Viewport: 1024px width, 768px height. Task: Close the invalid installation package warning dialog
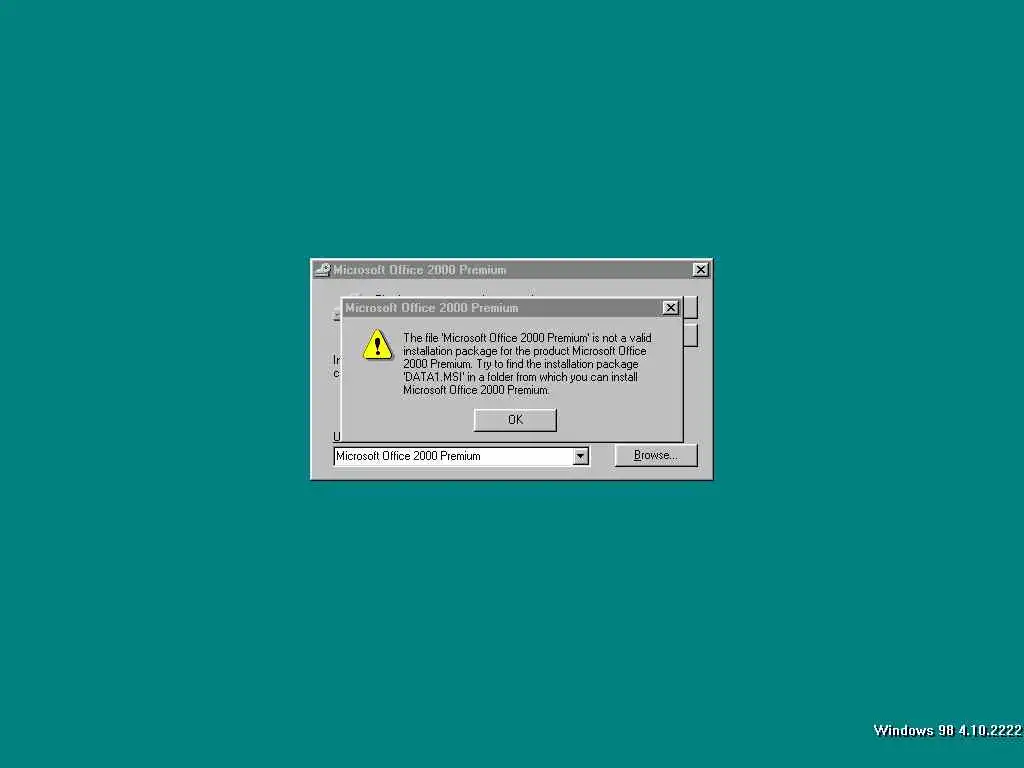pos(670,308)
